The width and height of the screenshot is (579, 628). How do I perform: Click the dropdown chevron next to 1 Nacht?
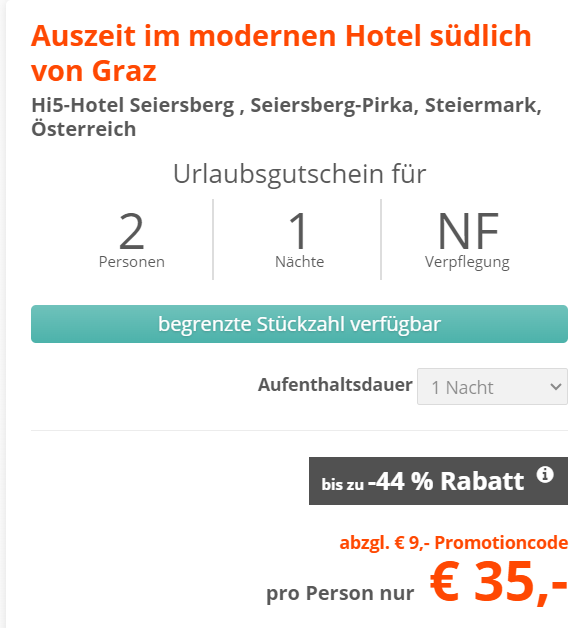[x=555, y=387]
